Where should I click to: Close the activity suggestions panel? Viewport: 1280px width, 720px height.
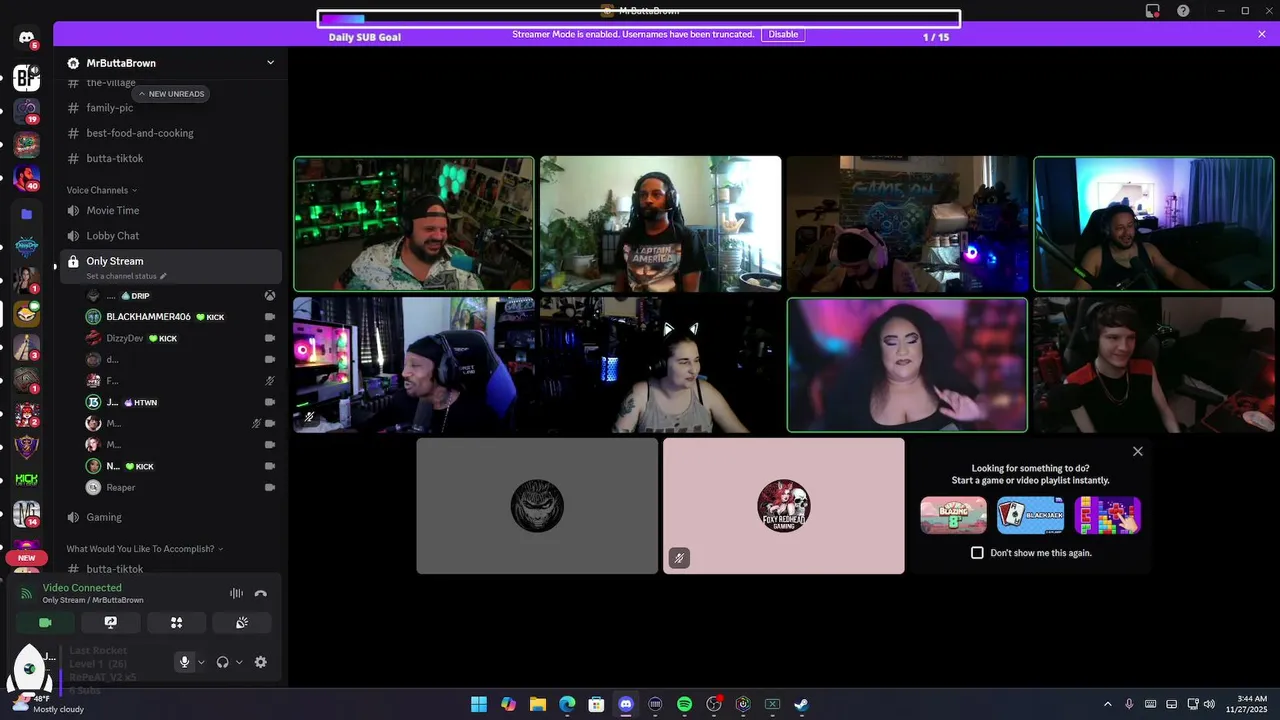[x=1138, y=452]
